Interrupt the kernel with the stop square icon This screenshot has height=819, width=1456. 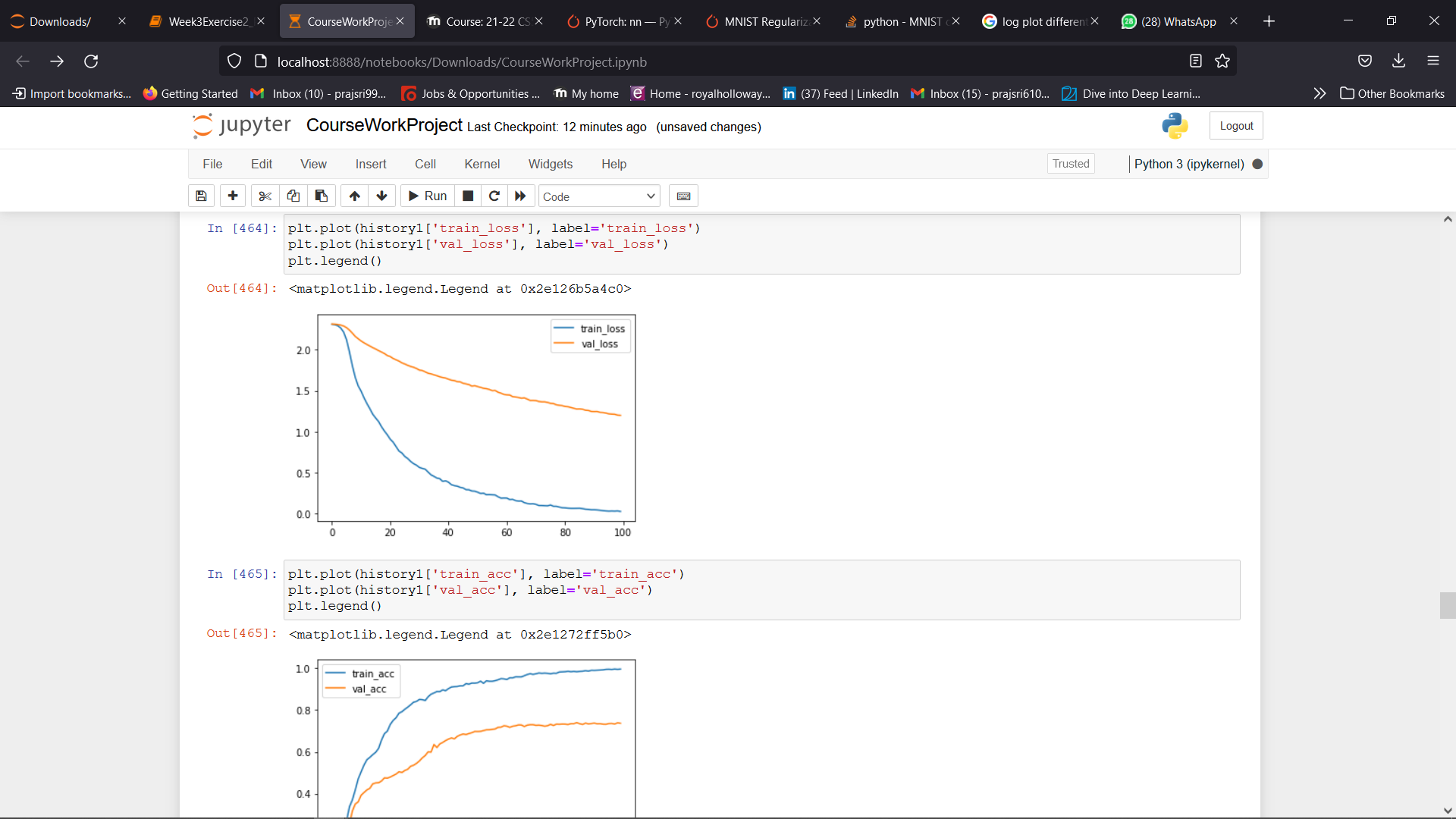tap(468, 196)
